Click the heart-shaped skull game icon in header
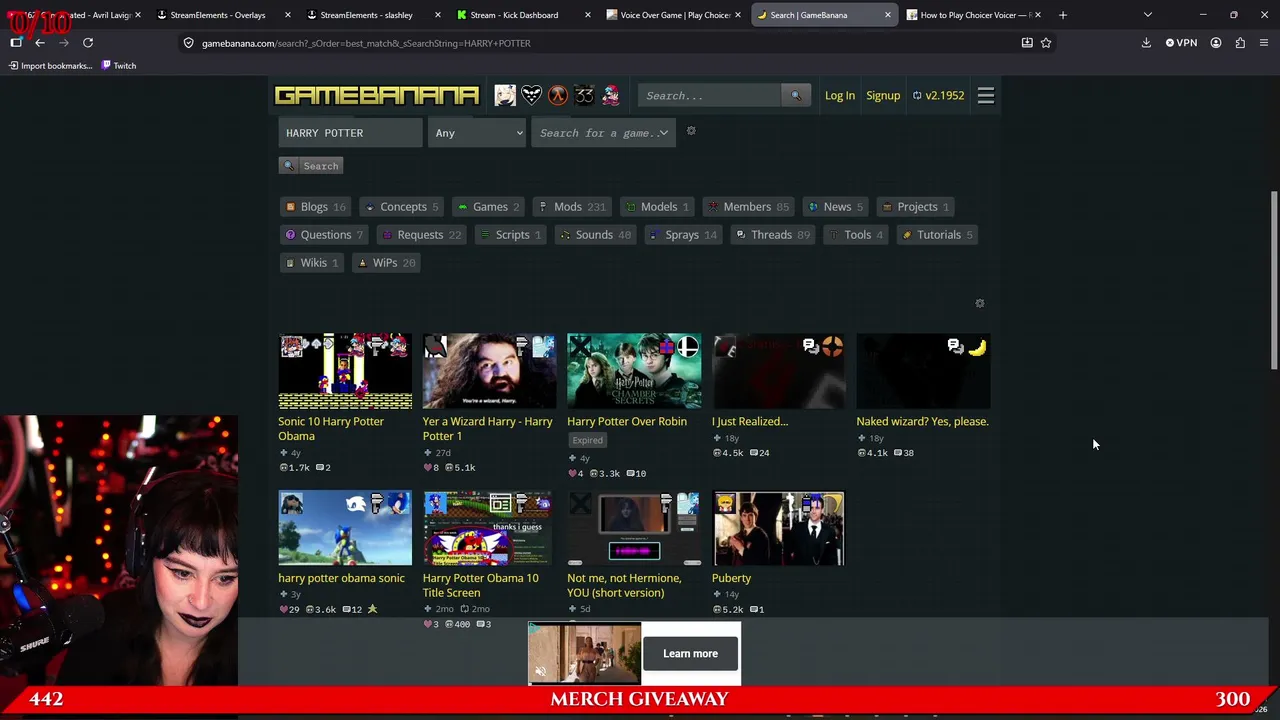This screenshot has width=1280, height=720. point(532,95)
